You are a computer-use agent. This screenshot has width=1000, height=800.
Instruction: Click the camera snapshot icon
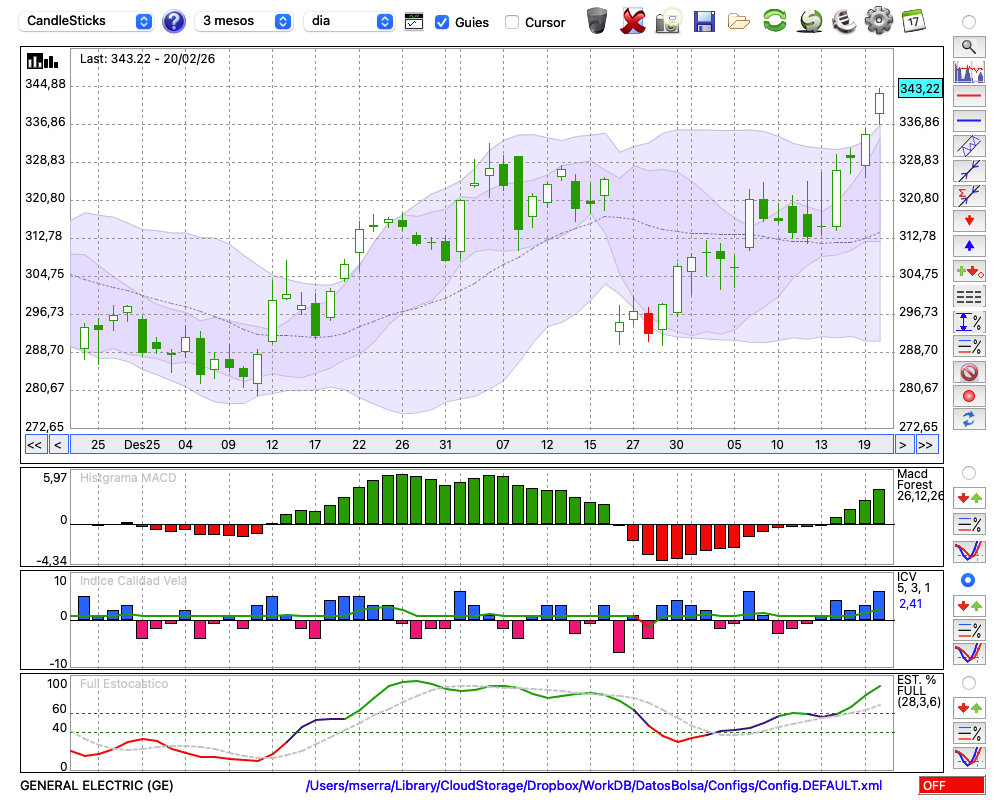(669, 20)
